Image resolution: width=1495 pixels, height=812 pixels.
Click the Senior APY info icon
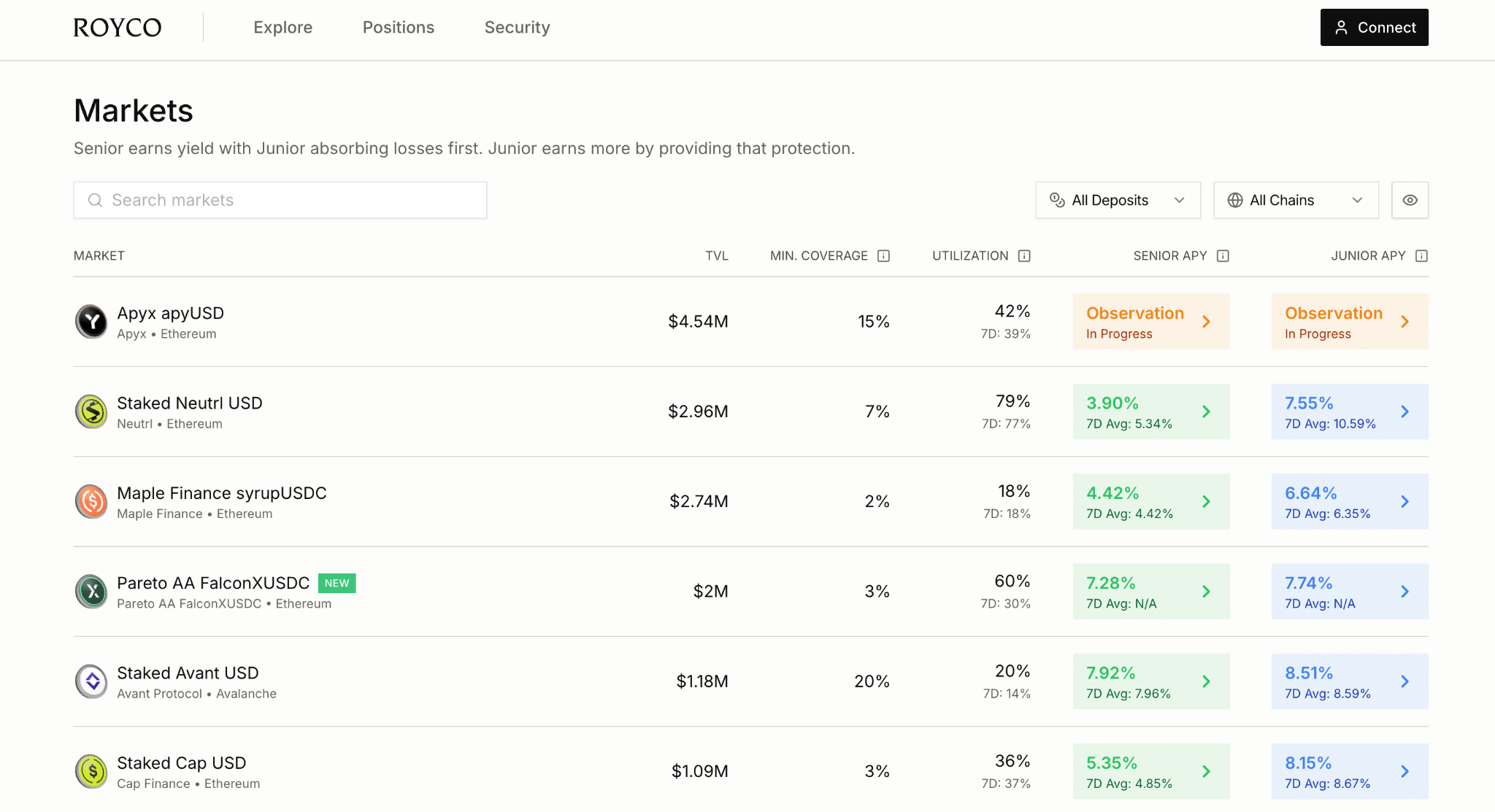1223,256
